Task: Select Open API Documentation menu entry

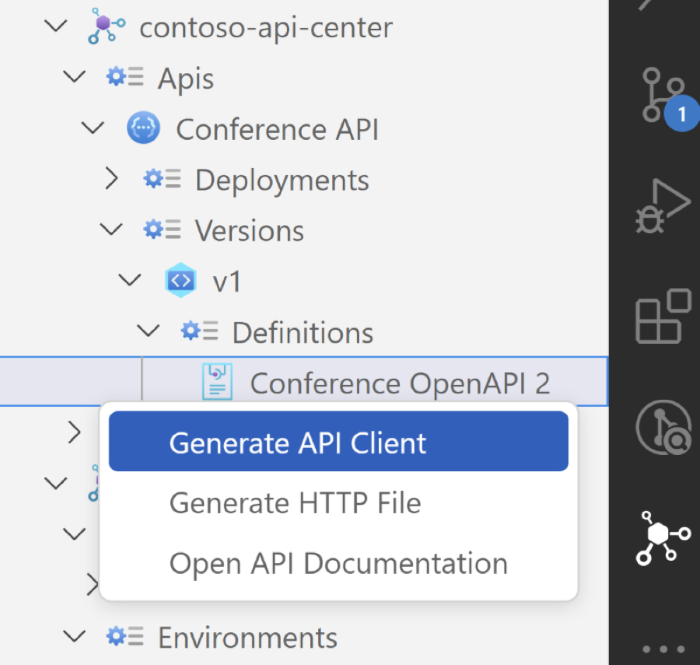Action: tap(338, 564)
